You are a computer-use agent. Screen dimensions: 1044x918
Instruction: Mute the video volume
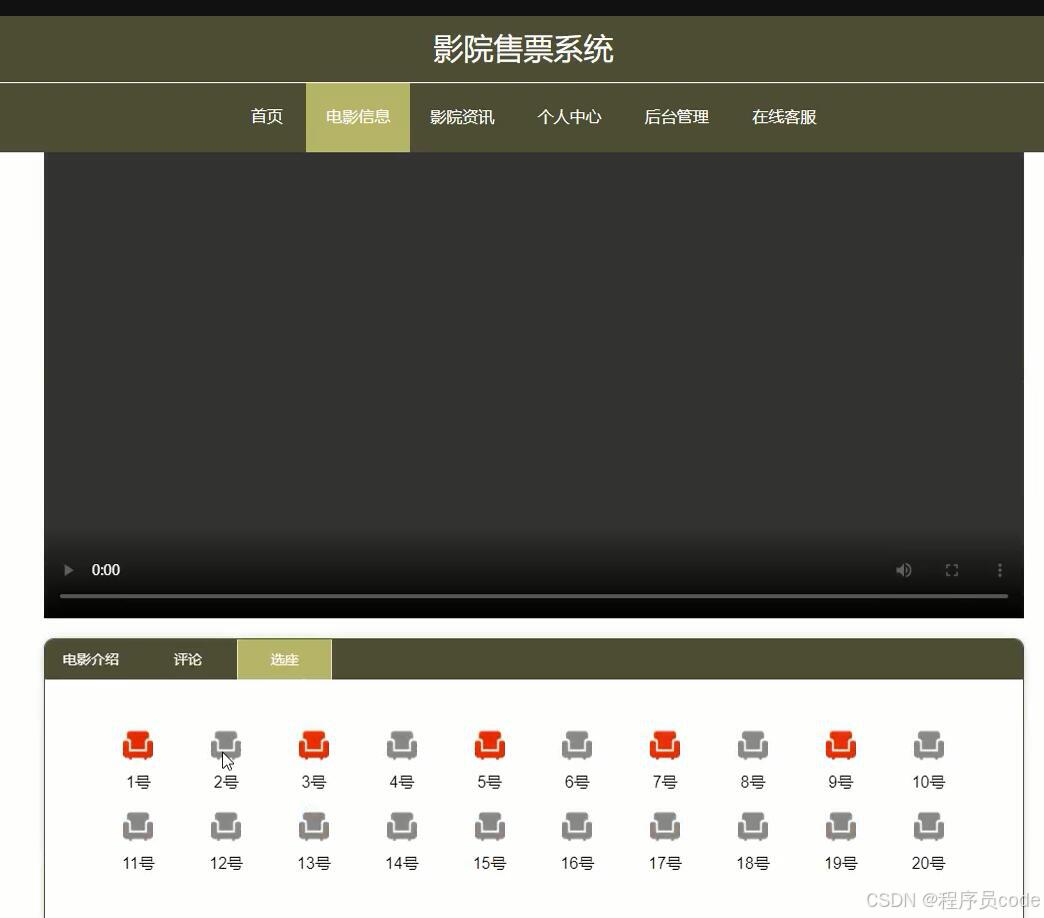(904, 570)
